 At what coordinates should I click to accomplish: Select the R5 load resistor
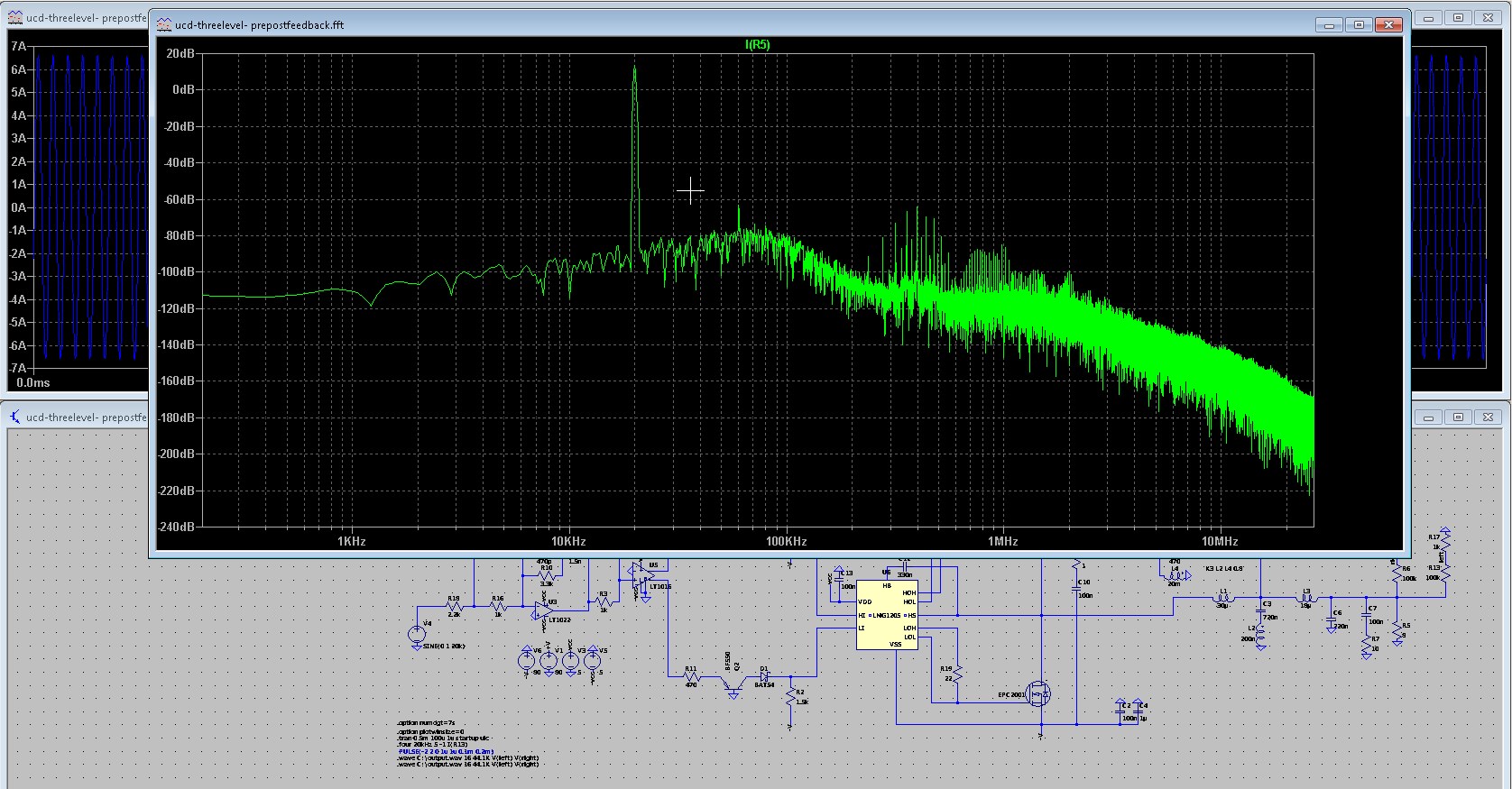(x=1397, y=629)
